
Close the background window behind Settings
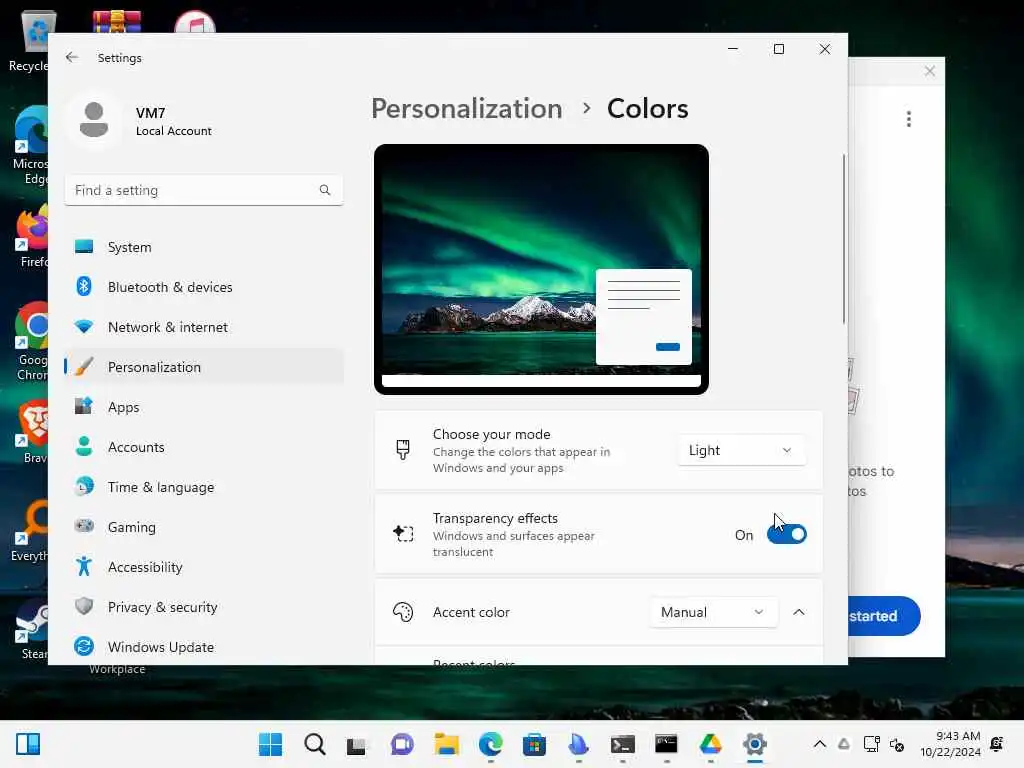coord(930,71)
